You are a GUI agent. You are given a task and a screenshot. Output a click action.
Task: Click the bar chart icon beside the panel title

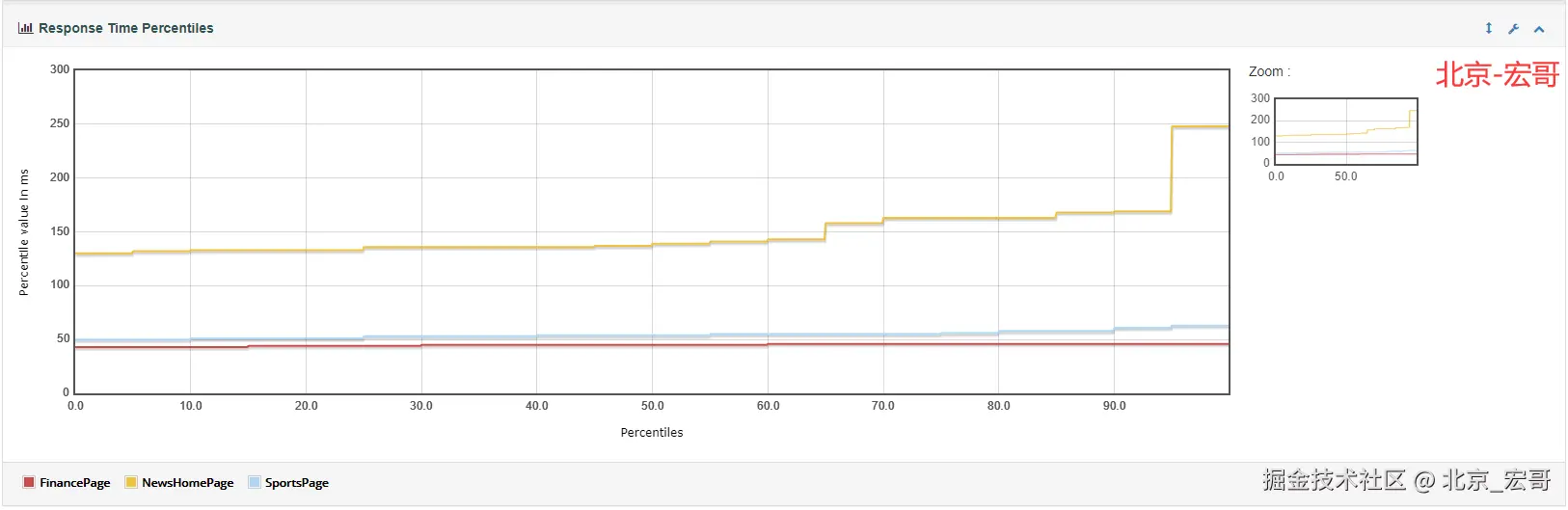(x=25, y=28)
